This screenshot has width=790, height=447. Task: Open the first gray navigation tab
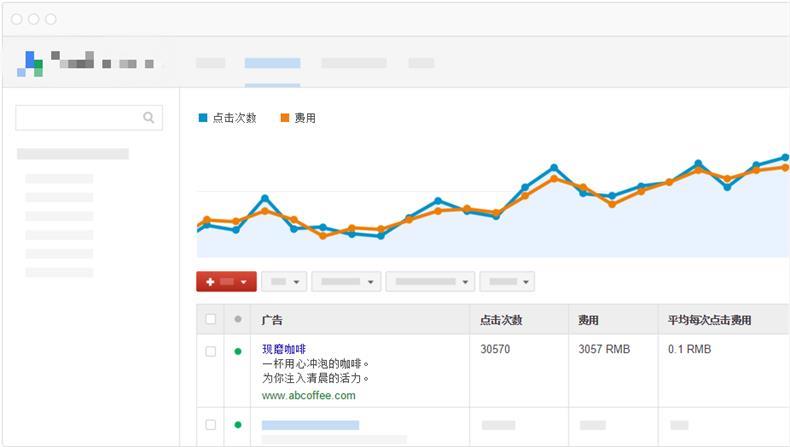click(x=211, y=63)
